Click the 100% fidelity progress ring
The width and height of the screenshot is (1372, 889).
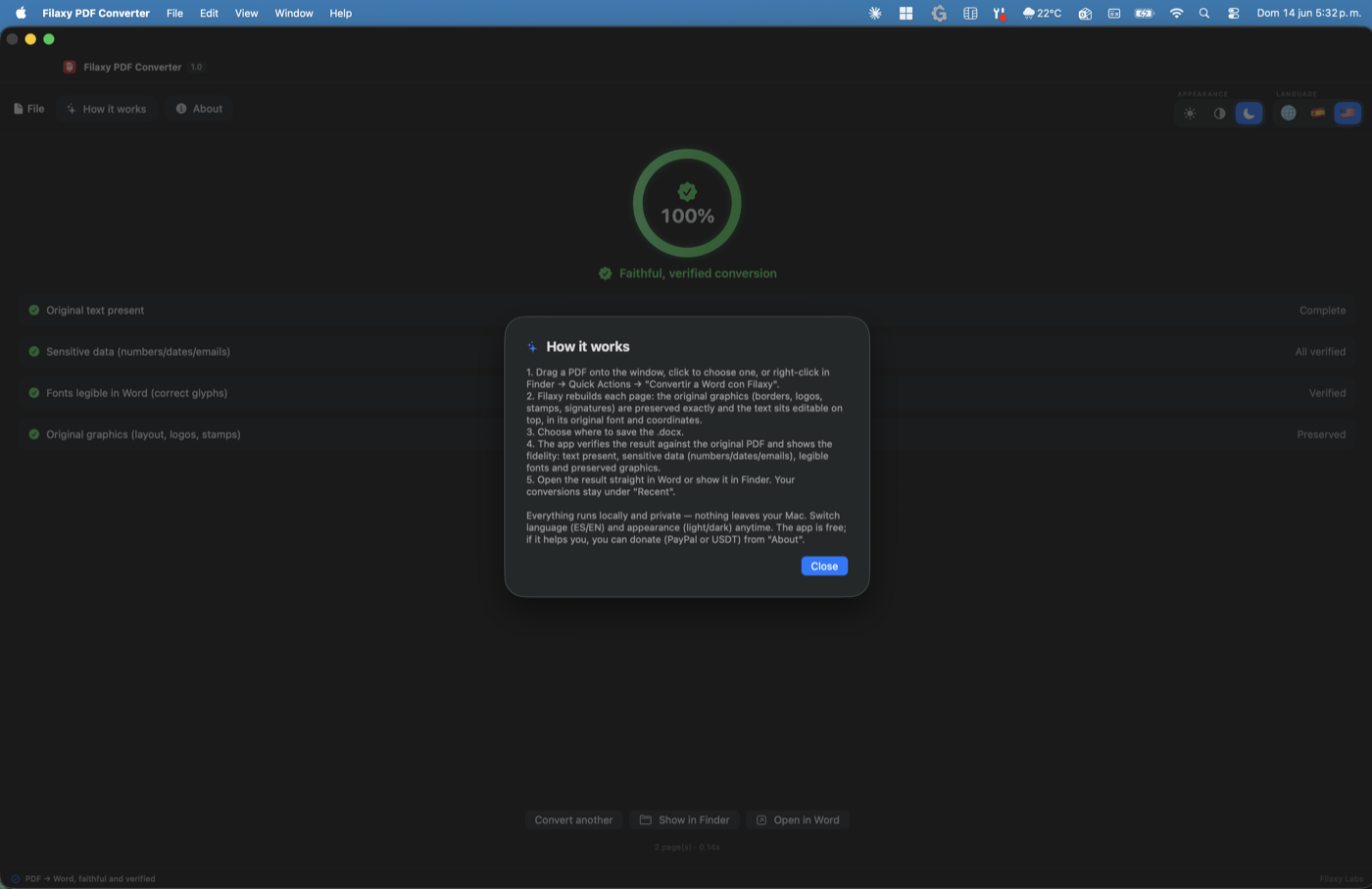tap(687, 203)
